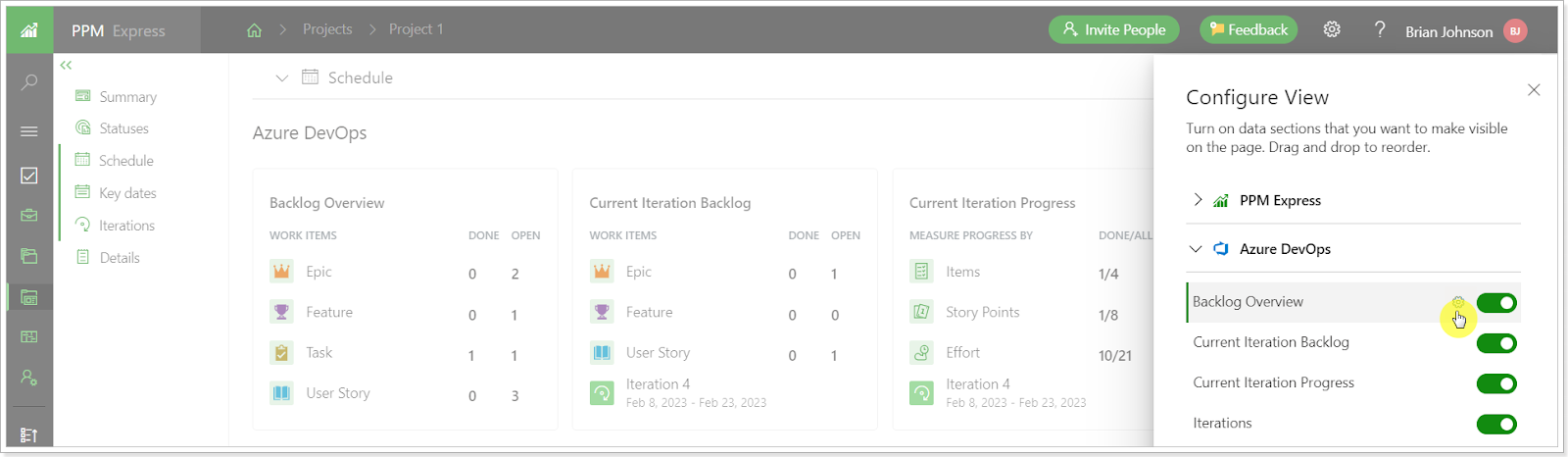The width and height of the screenshot is (1568, 457).
Task: Open the table icon in left sidebar
Action: click(29, 336)
